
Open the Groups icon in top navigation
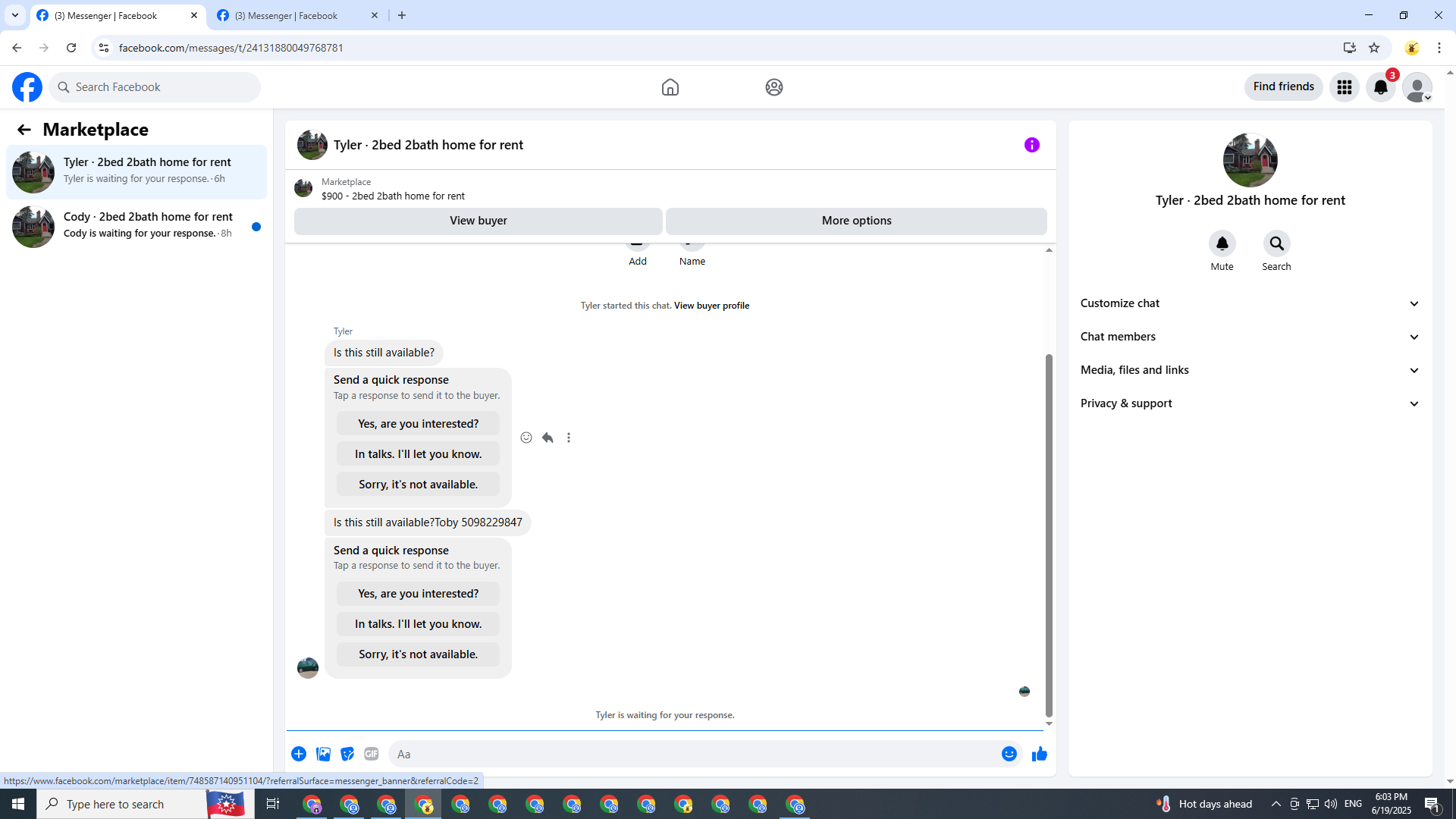pos(773,87)
